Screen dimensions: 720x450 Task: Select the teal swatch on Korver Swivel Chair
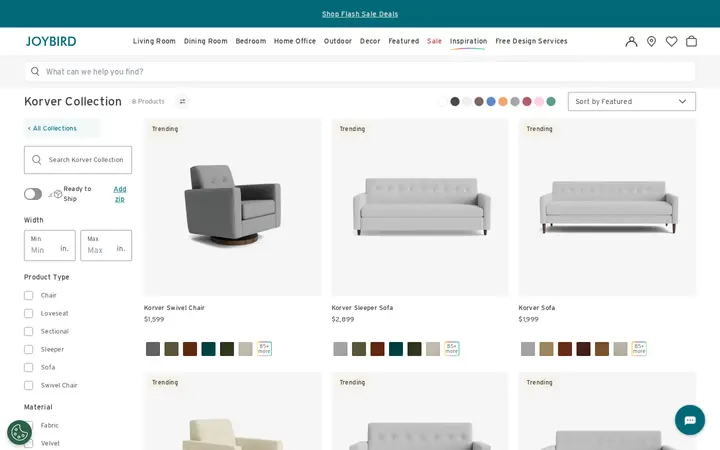coord(208,349)
